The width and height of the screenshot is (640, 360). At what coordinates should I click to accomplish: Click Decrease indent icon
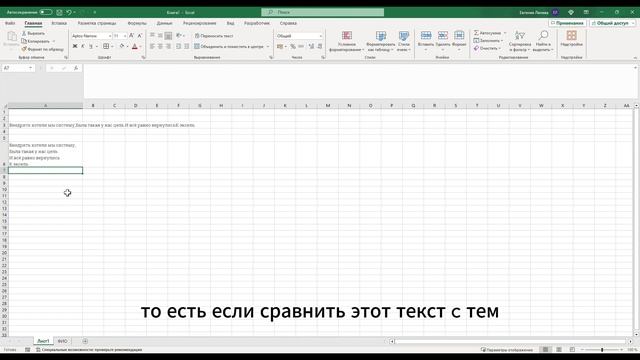click(x=179, y=47)
